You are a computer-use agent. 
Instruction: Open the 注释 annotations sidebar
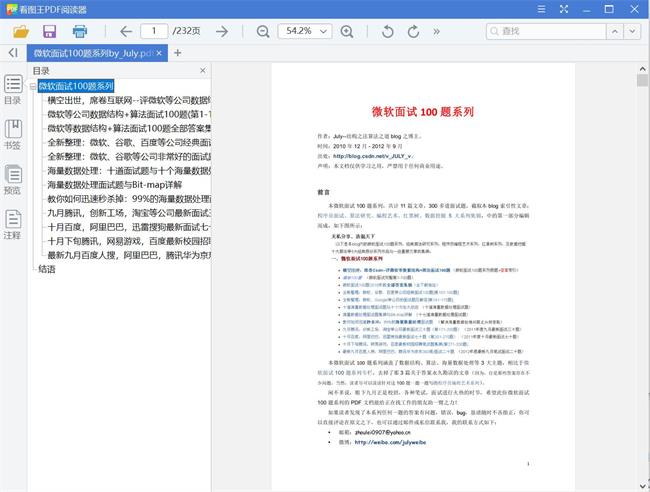13,224
